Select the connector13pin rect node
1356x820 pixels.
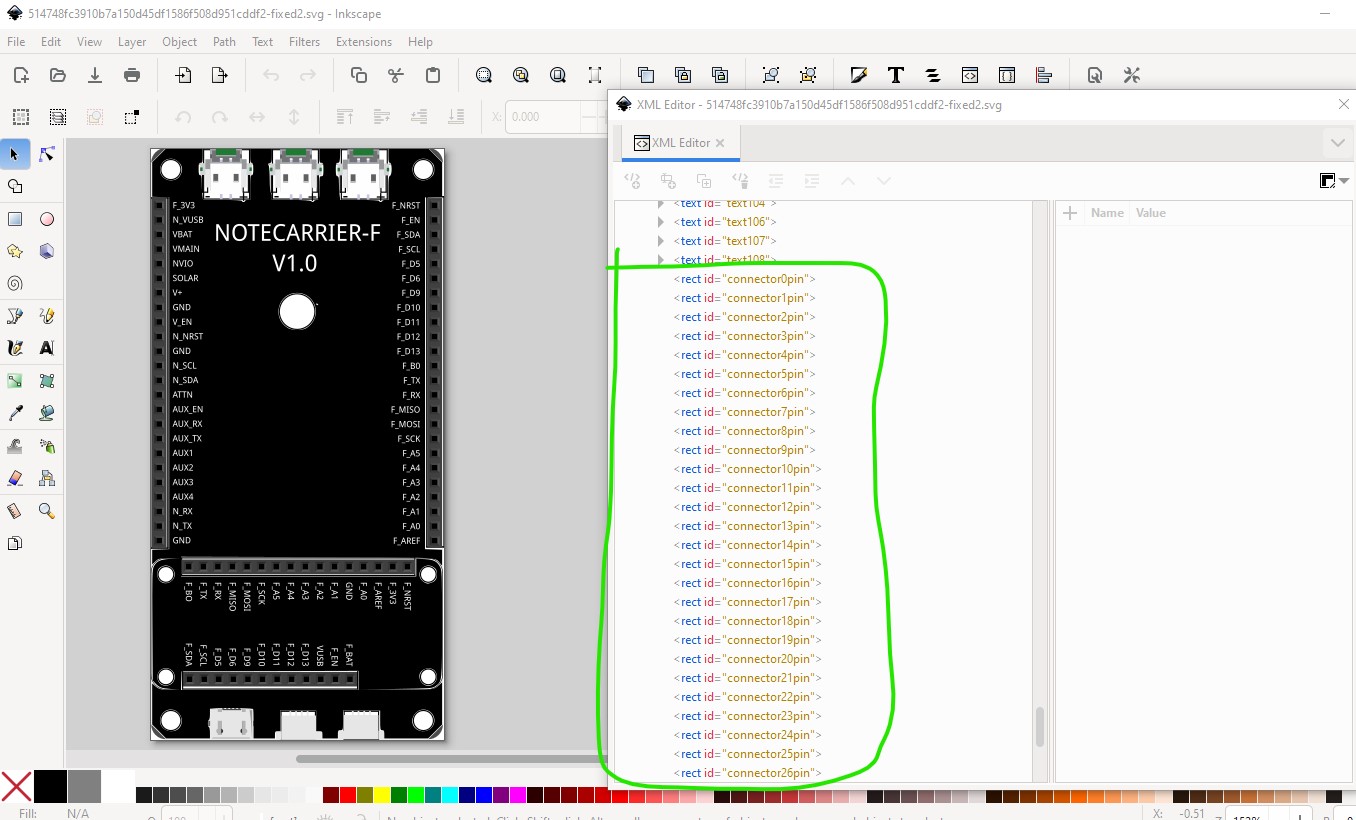tap(747, 526)
